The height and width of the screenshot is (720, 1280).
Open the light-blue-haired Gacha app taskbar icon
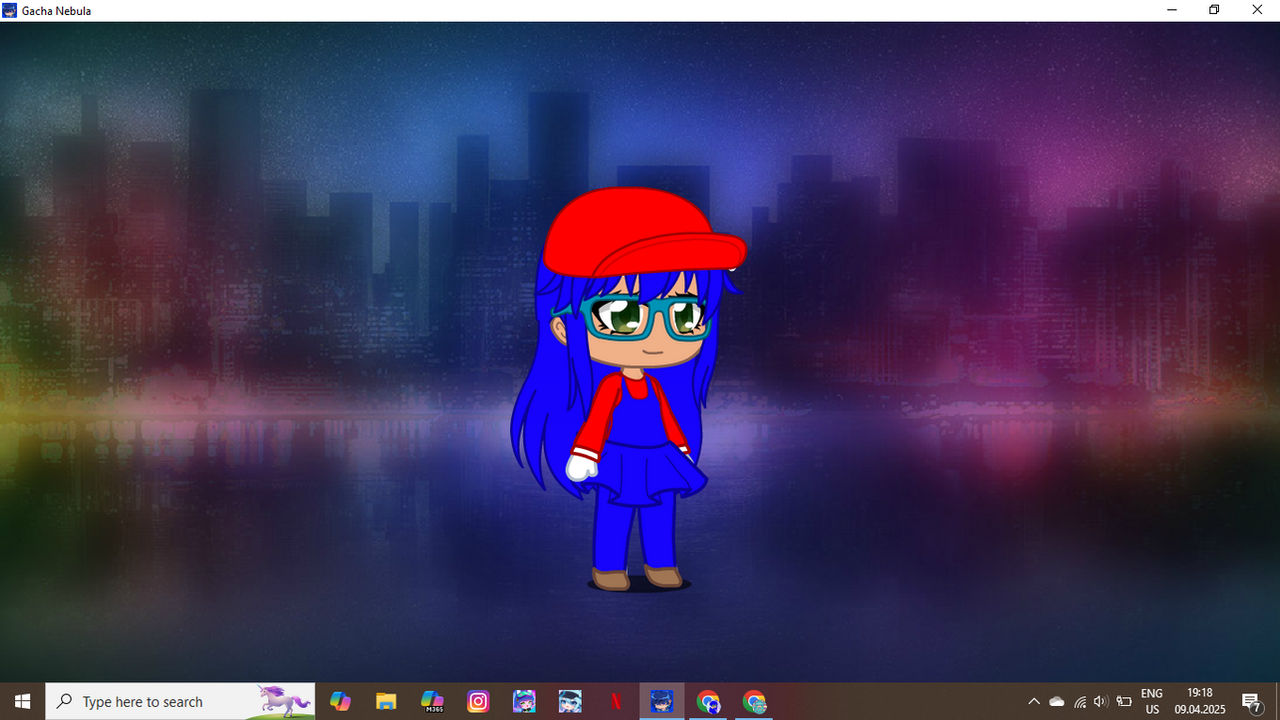(570, 702)
